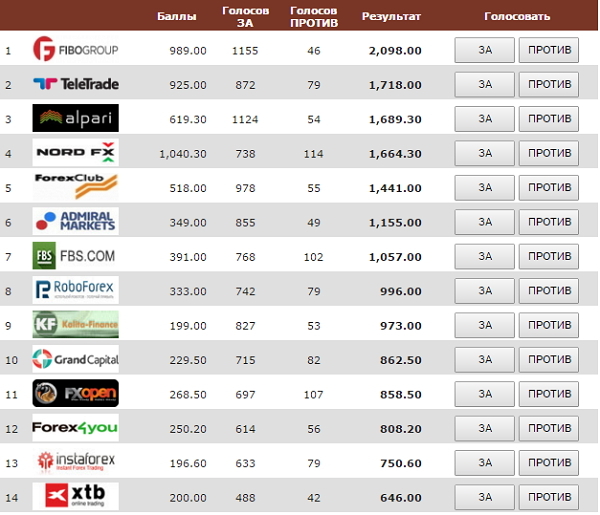Vote ПРОТИВ for Admiral Markets

[549, 222]
